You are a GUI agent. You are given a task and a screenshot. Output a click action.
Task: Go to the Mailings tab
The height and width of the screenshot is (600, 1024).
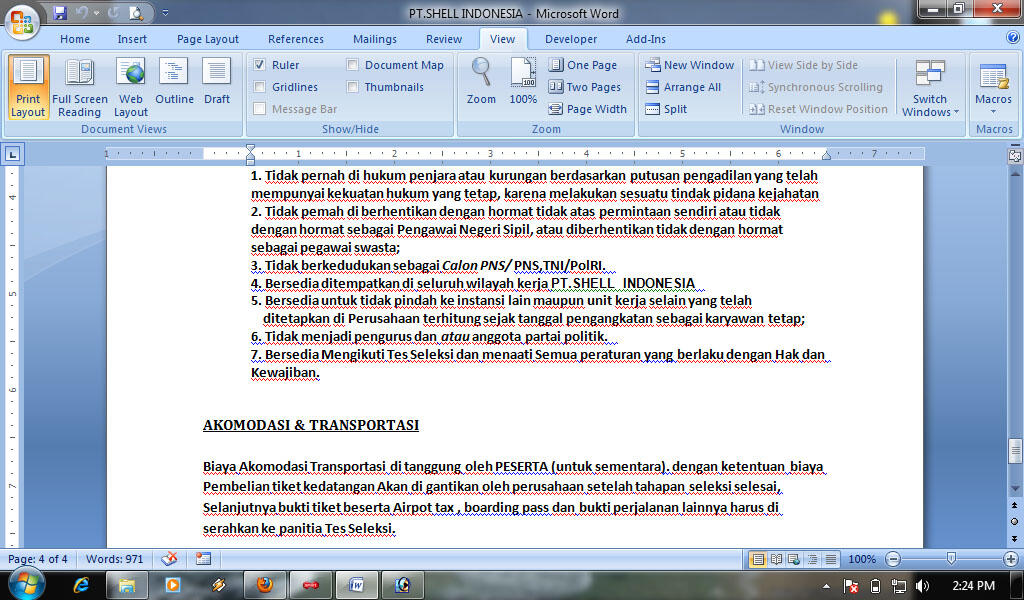point(375,39)
